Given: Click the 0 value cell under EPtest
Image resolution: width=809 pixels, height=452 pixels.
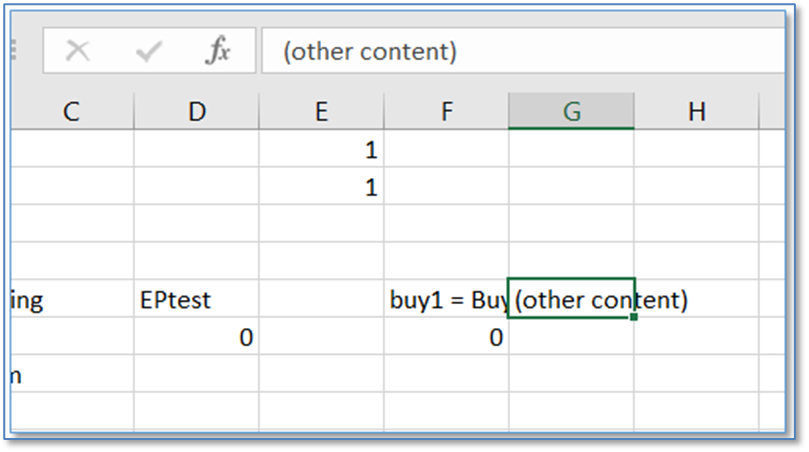Looking at the screenshot, I should point(196,338).
